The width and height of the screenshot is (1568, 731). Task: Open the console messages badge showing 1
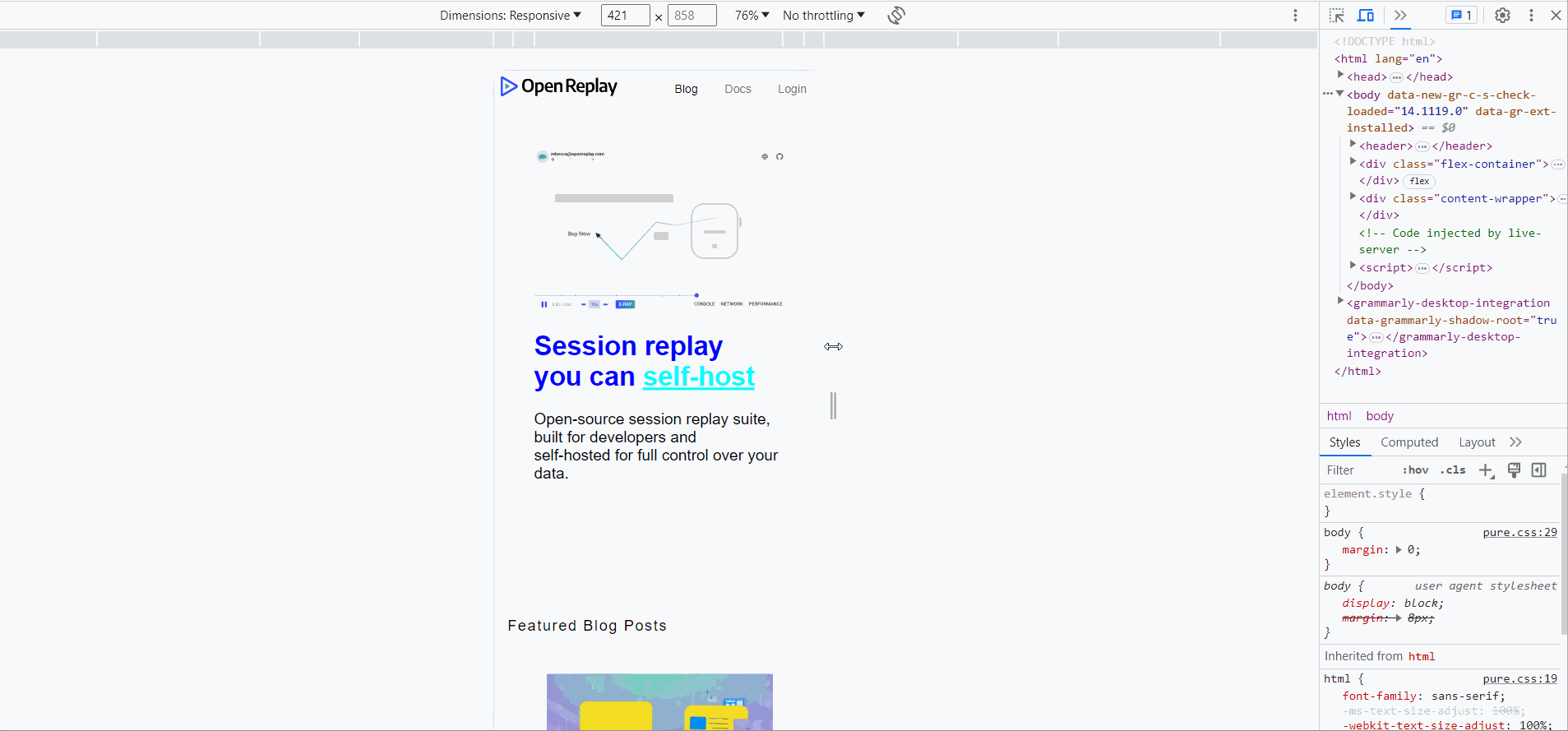[1462, 16]
